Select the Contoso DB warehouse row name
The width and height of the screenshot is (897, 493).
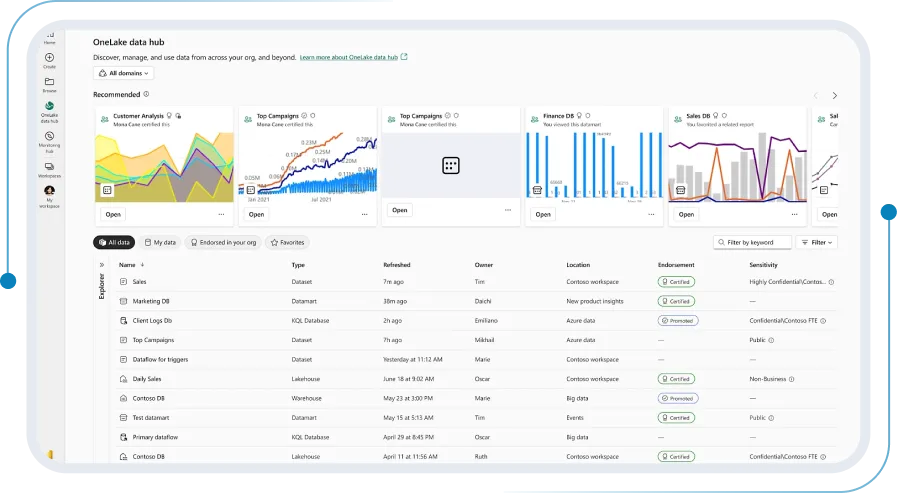pyautogui.click(x=149, y=399)
